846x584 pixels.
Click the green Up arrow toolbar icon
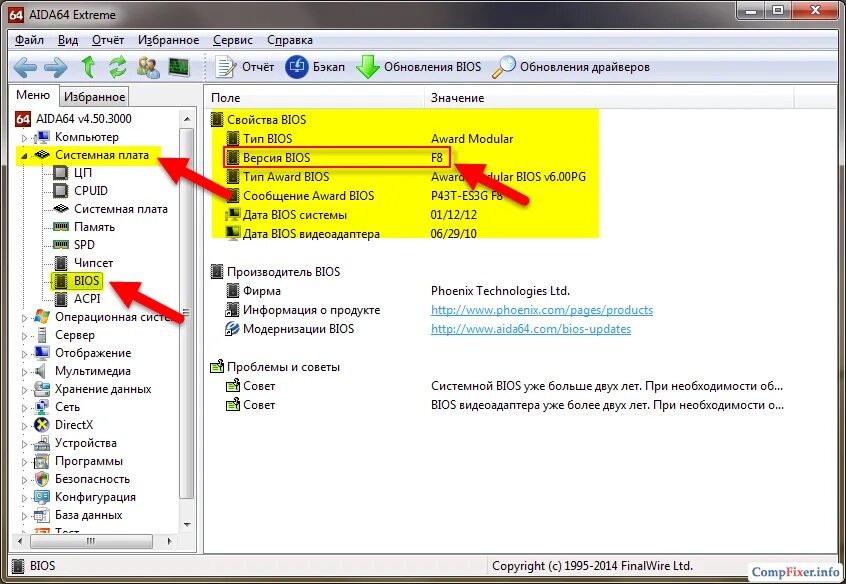(x=88, y=67)
